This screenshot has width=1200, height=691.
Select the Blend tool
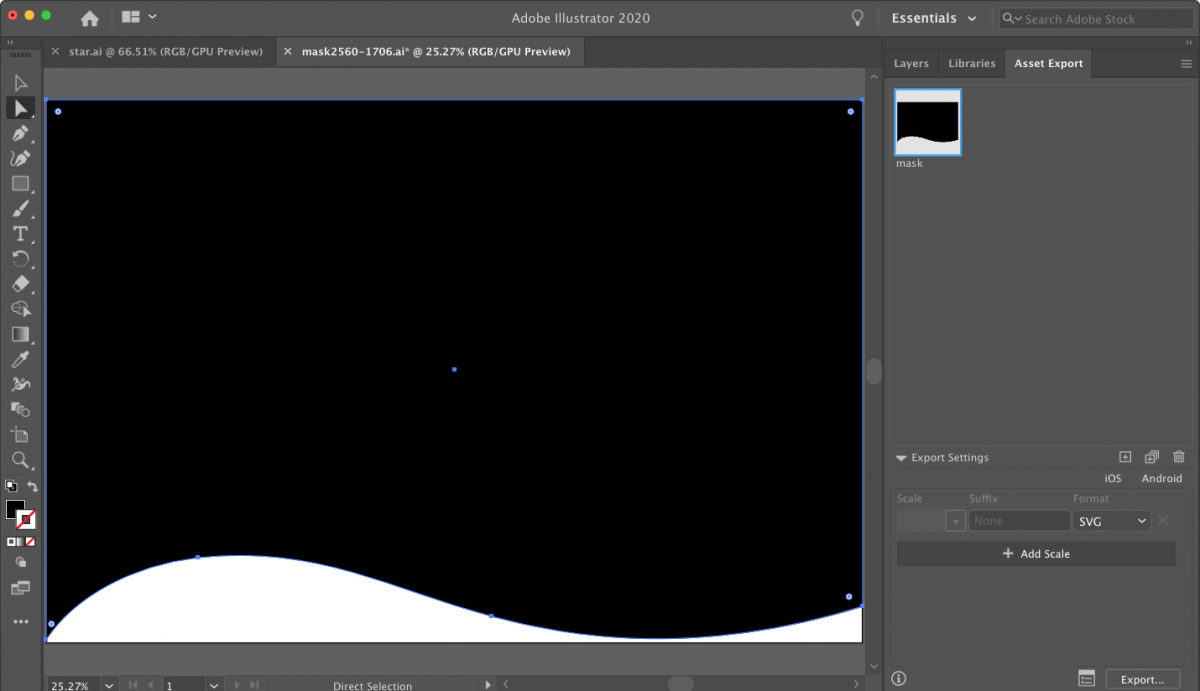pos(20,409)
